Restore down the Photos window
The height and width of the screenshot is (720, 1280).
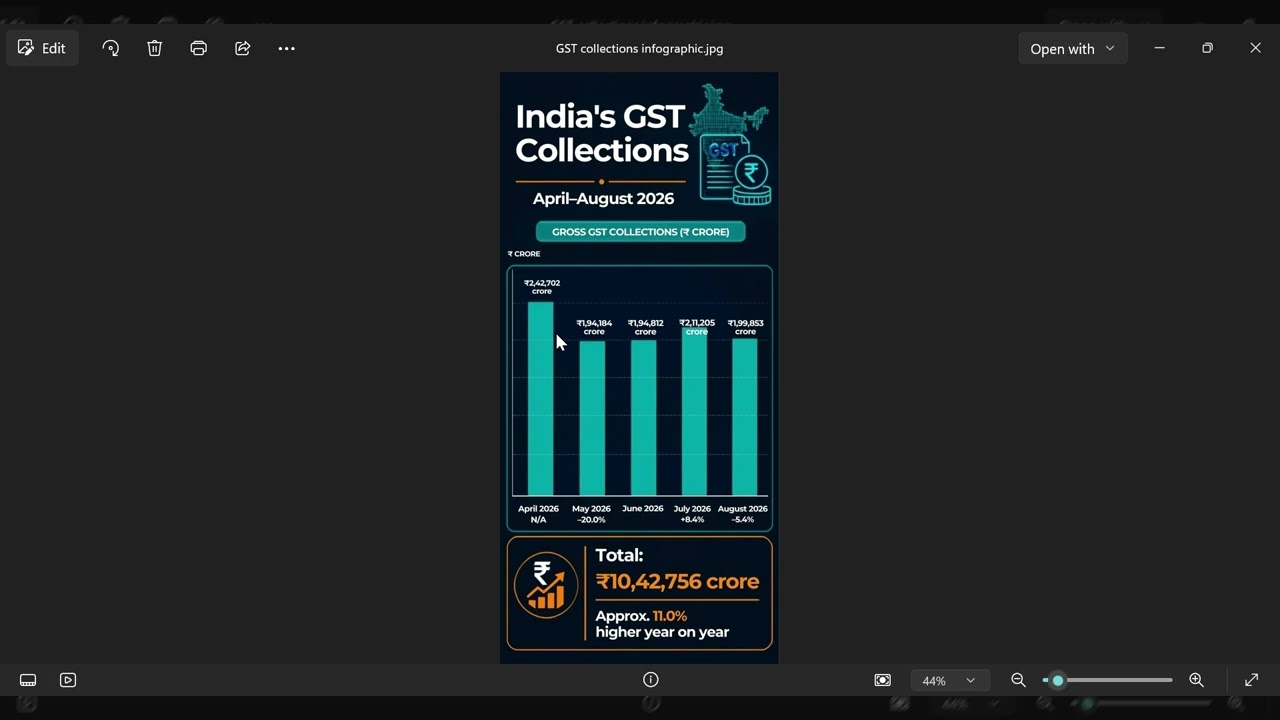[x=1208, y=48]
